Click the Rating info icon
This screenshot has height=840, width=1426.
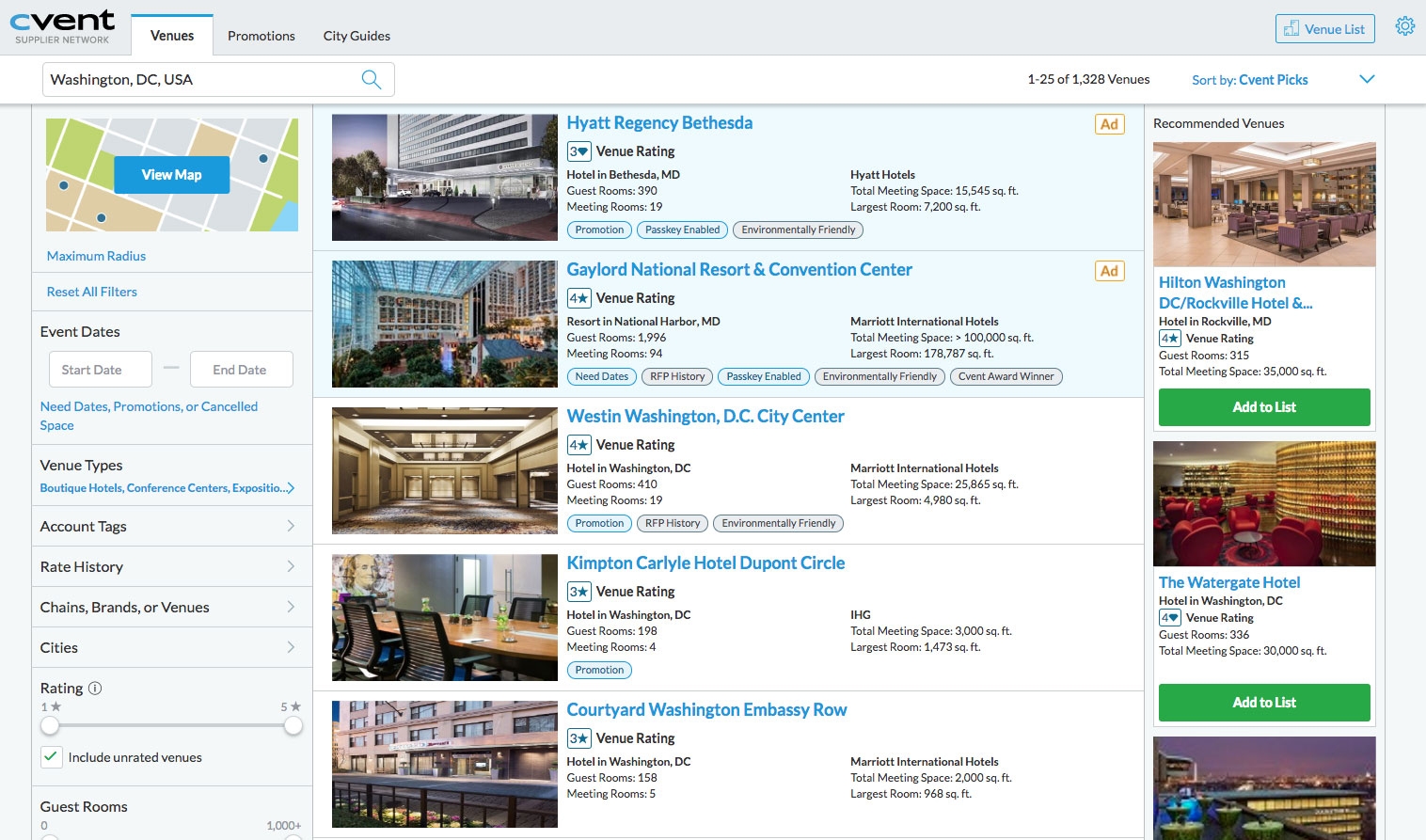(94, 688)
